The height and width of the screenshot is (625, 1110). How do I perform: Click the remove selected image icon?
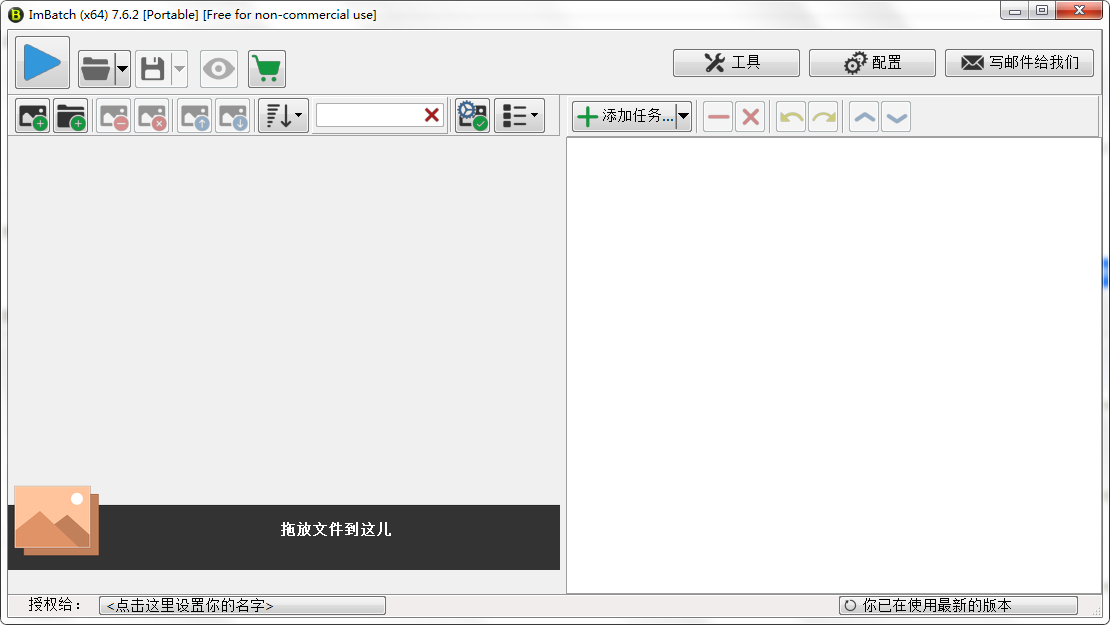114,116
